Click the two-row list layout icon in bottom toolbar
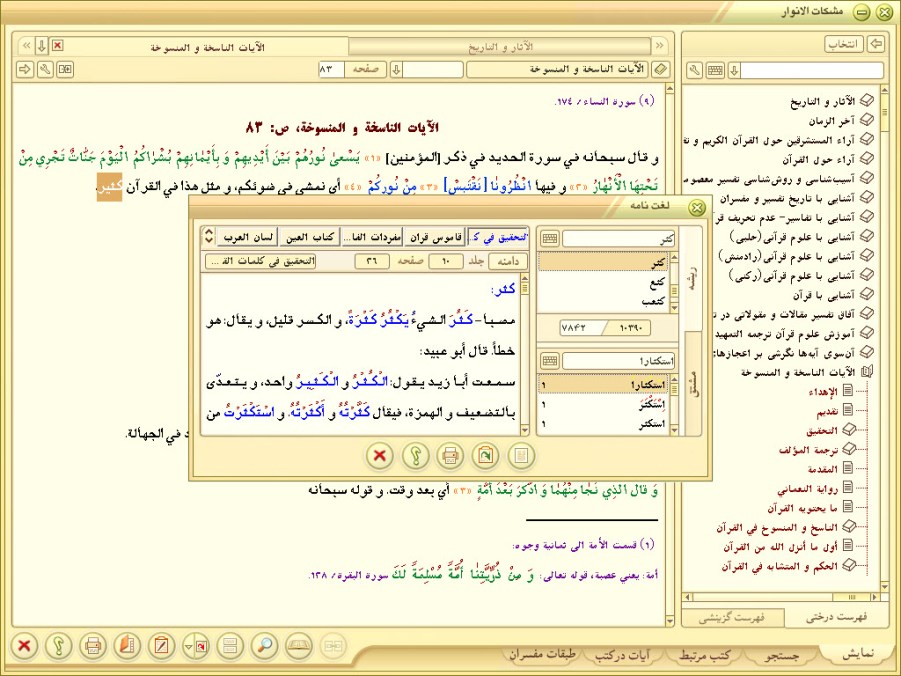The image size is (901, 676). coord(230,646)
